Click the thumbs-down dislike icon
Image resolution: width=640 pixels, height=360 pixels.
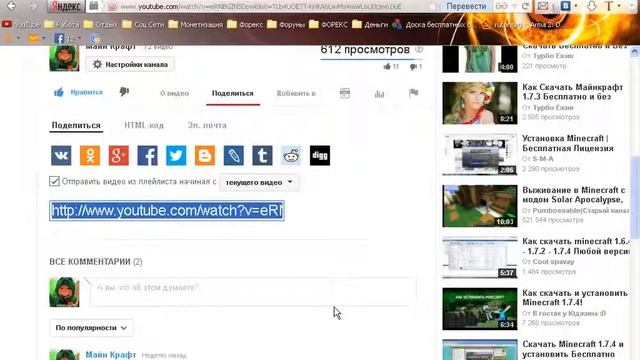(124, 92)
